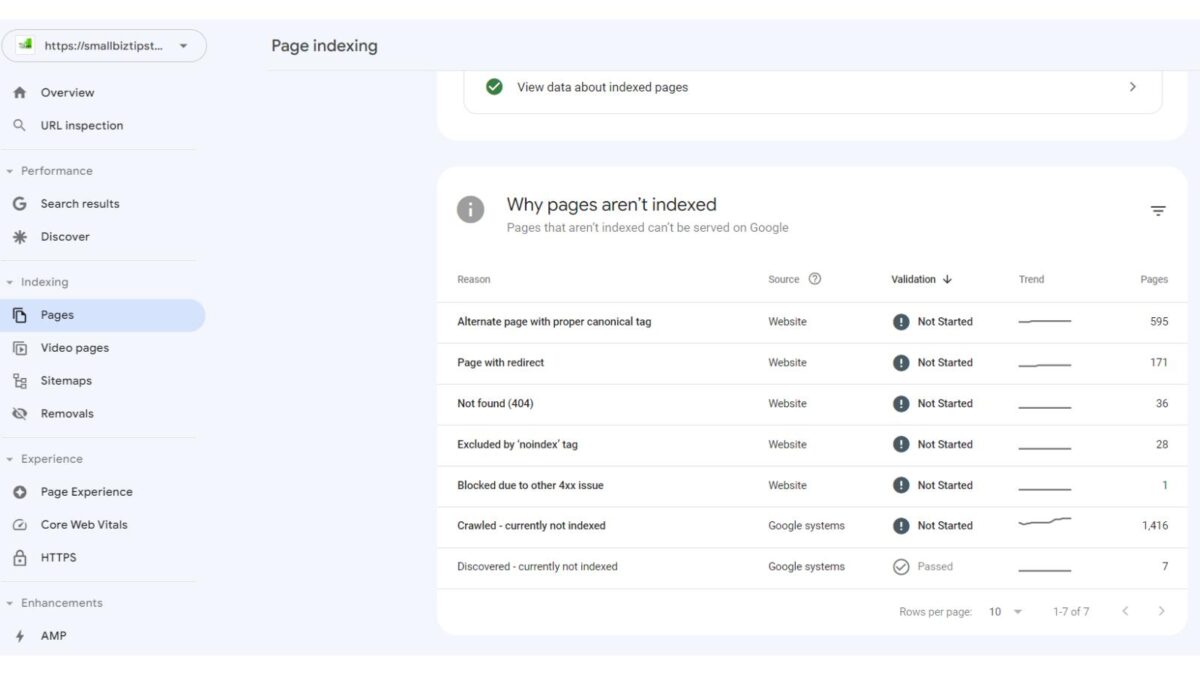Open the property selector dropdown
1200x675 pixels.
point(104,46)
